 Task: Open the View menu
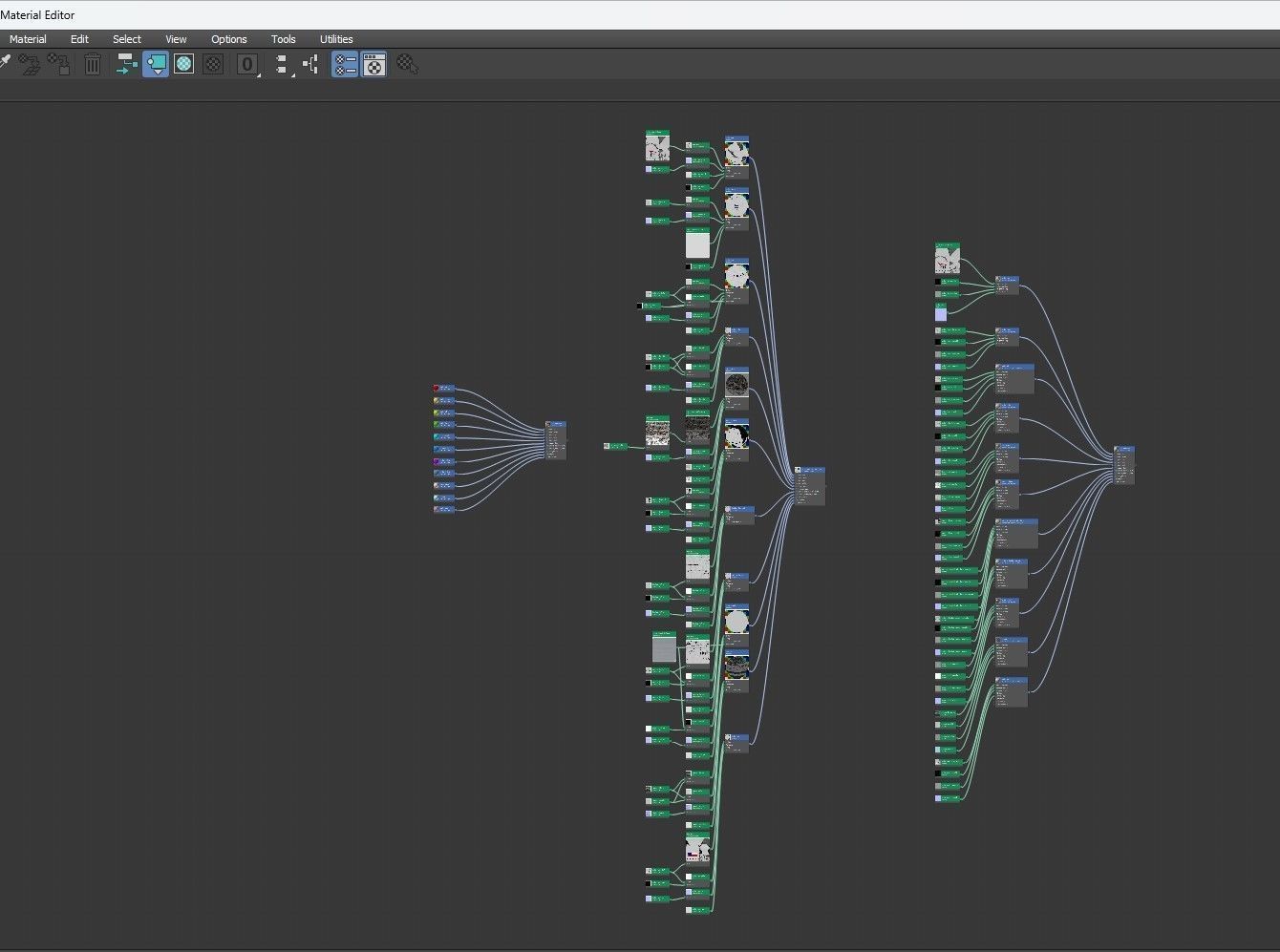pyautogui.click(x=176, y=39)
